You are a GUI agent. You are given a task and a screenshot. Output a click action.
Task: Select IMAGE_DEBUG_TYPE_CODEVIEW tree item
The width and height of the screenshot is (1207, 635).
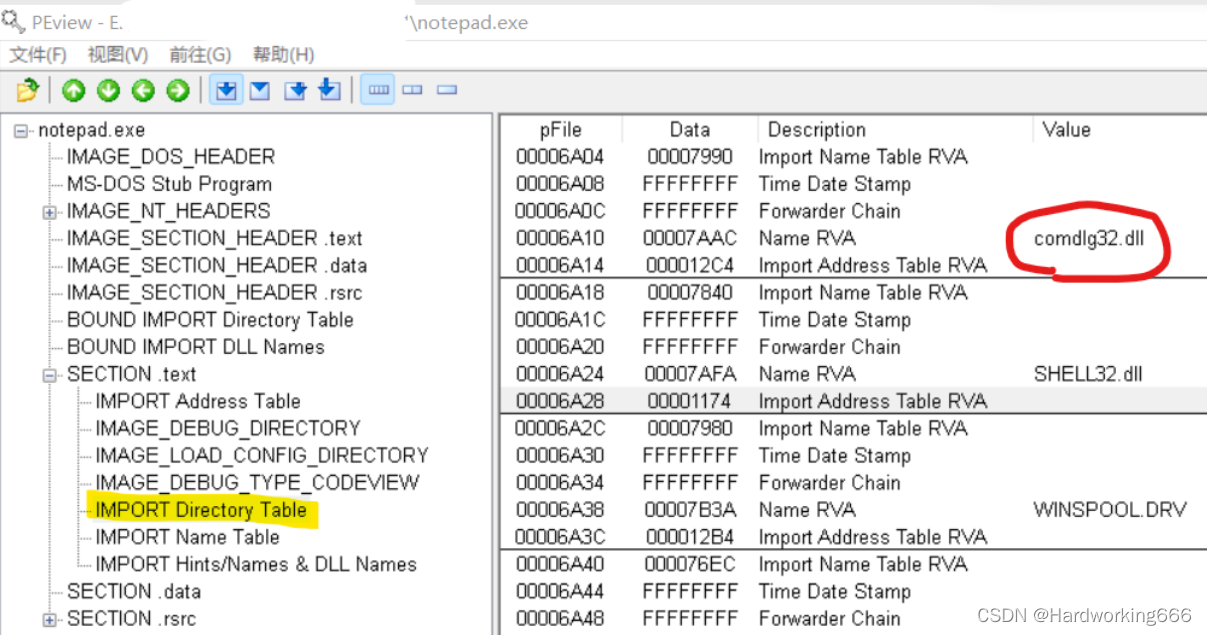(x=257, y=482)
